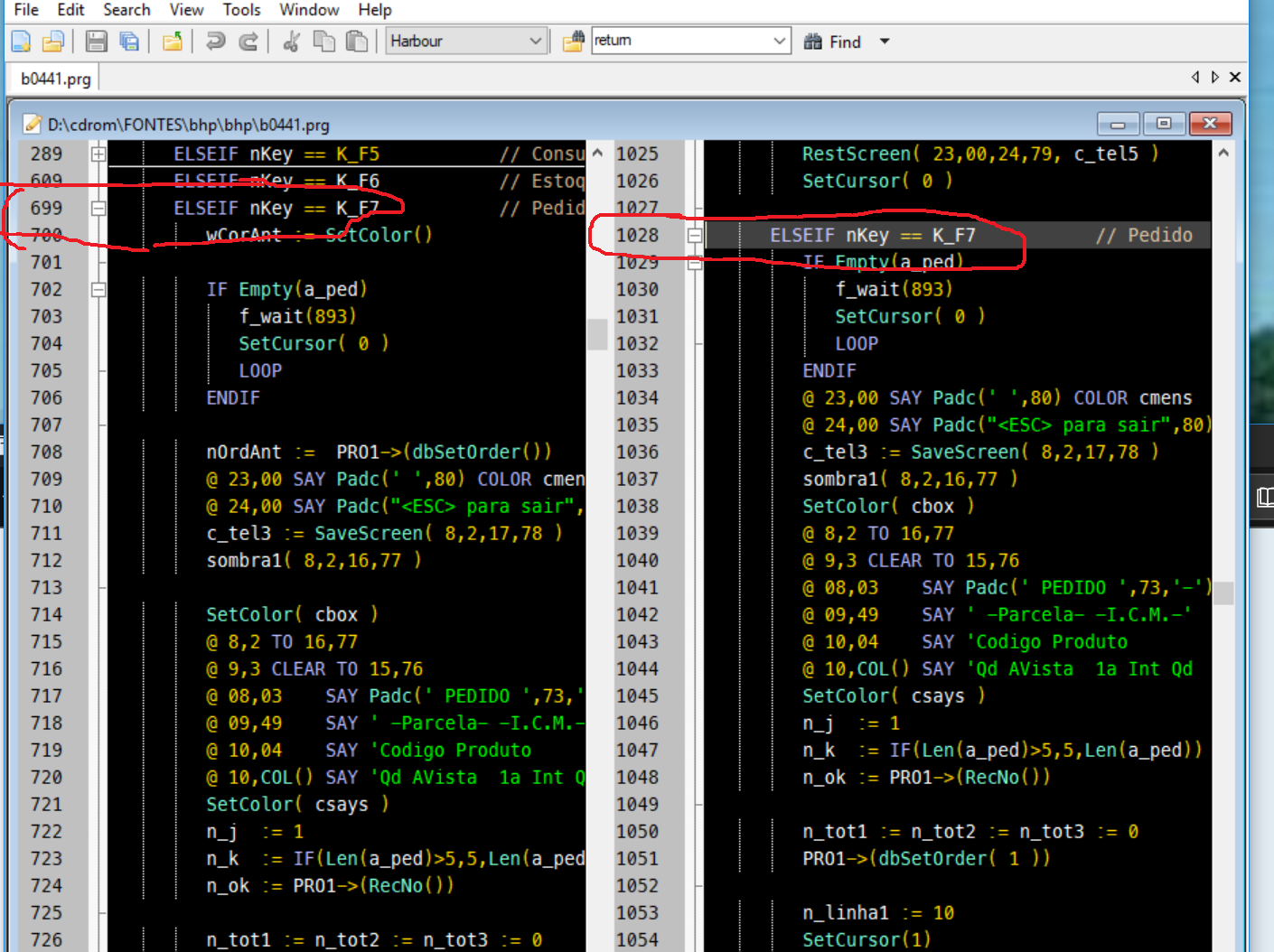Open the Search menu
The image size is (1274, 952).
click(x=126, y=10)
